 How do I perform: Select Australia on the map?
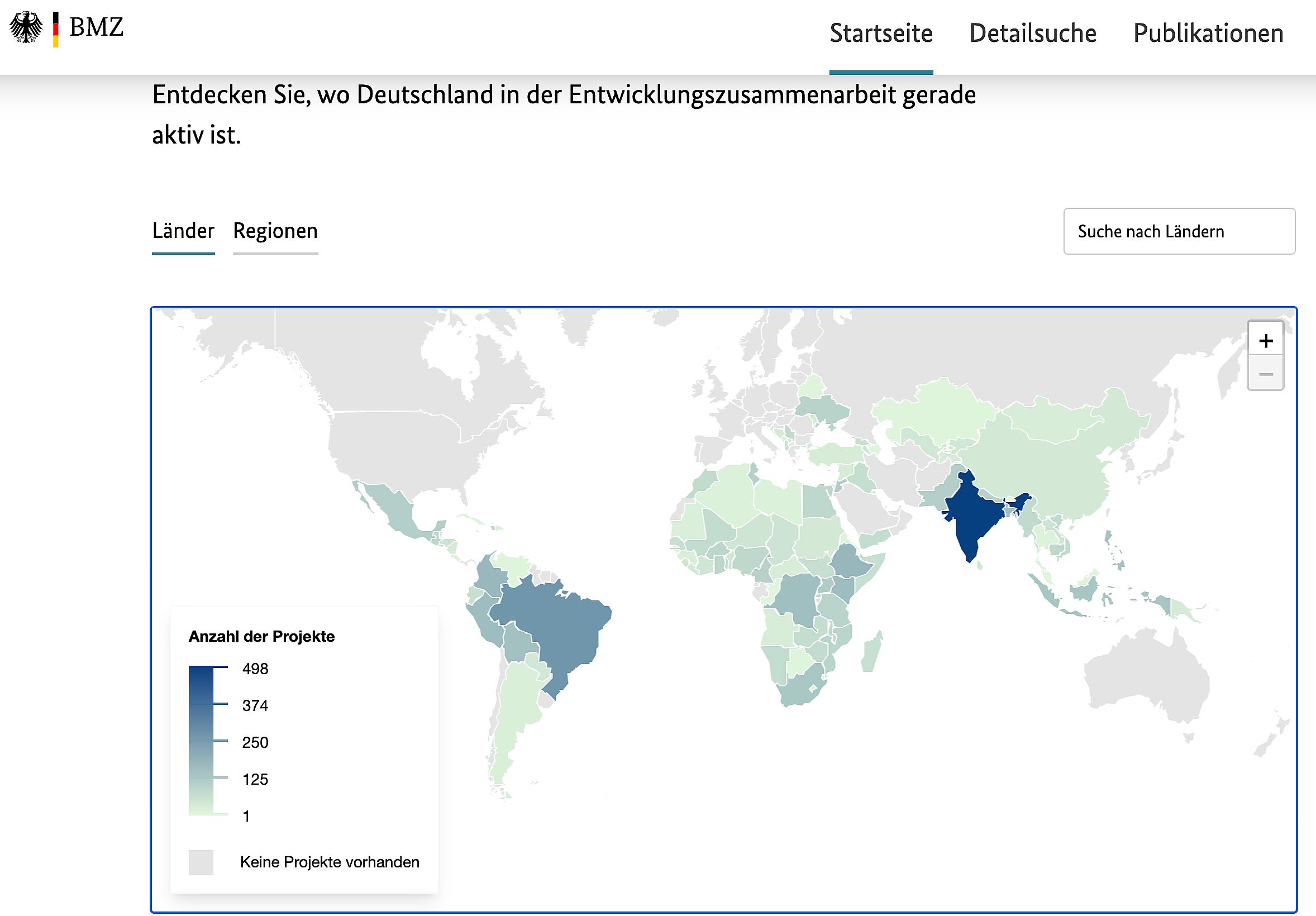tap(1146, 679)
